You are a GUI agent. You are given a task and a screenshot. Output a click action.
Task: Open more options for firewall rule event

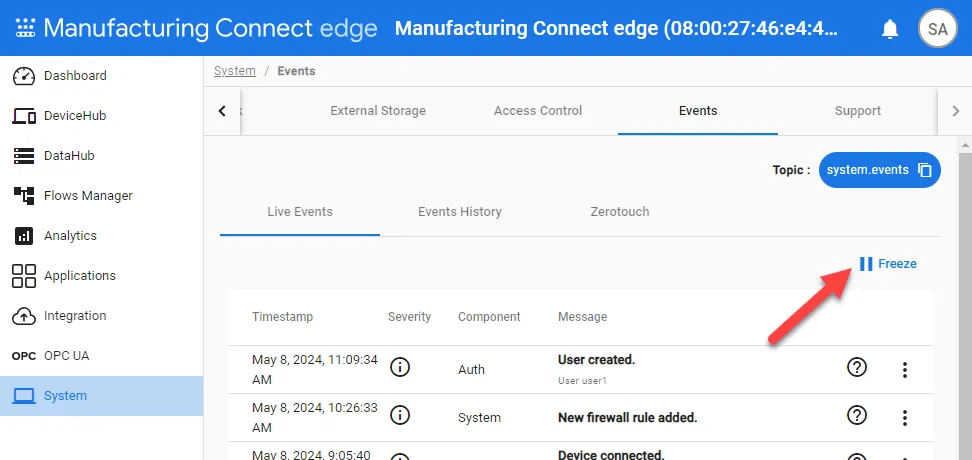[x=905, y=418]
